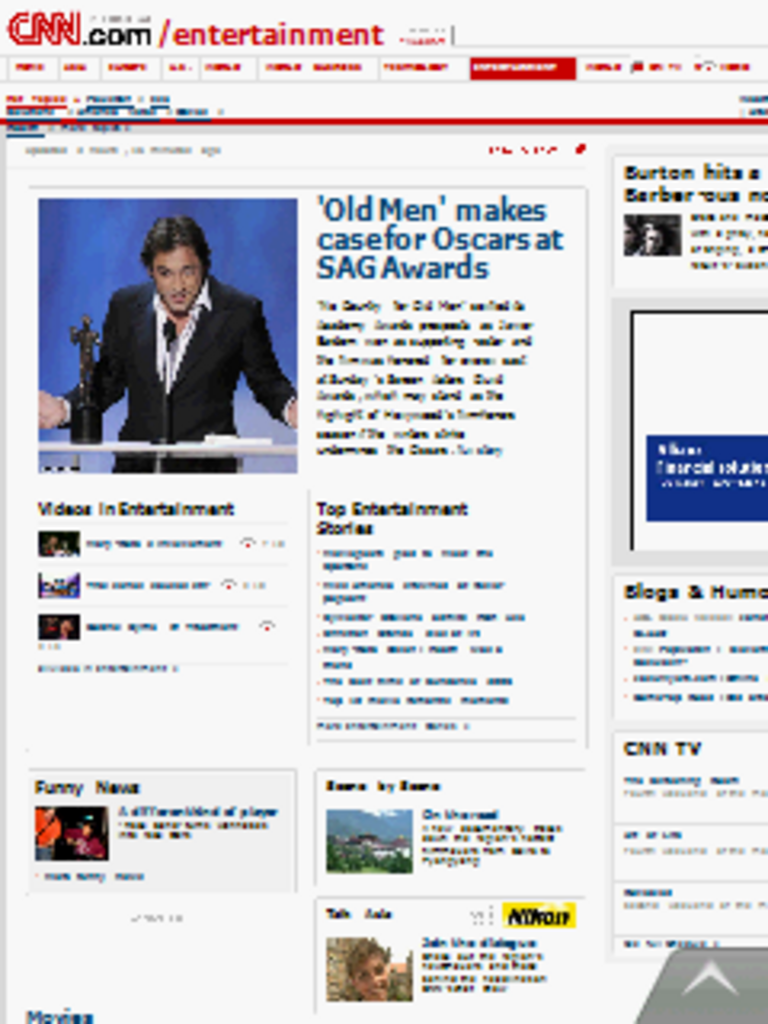The image size is (768, 1024).
Task: Play the third video thumbnail in Videos in Entertainment
Action: click(x=59, y=627)
